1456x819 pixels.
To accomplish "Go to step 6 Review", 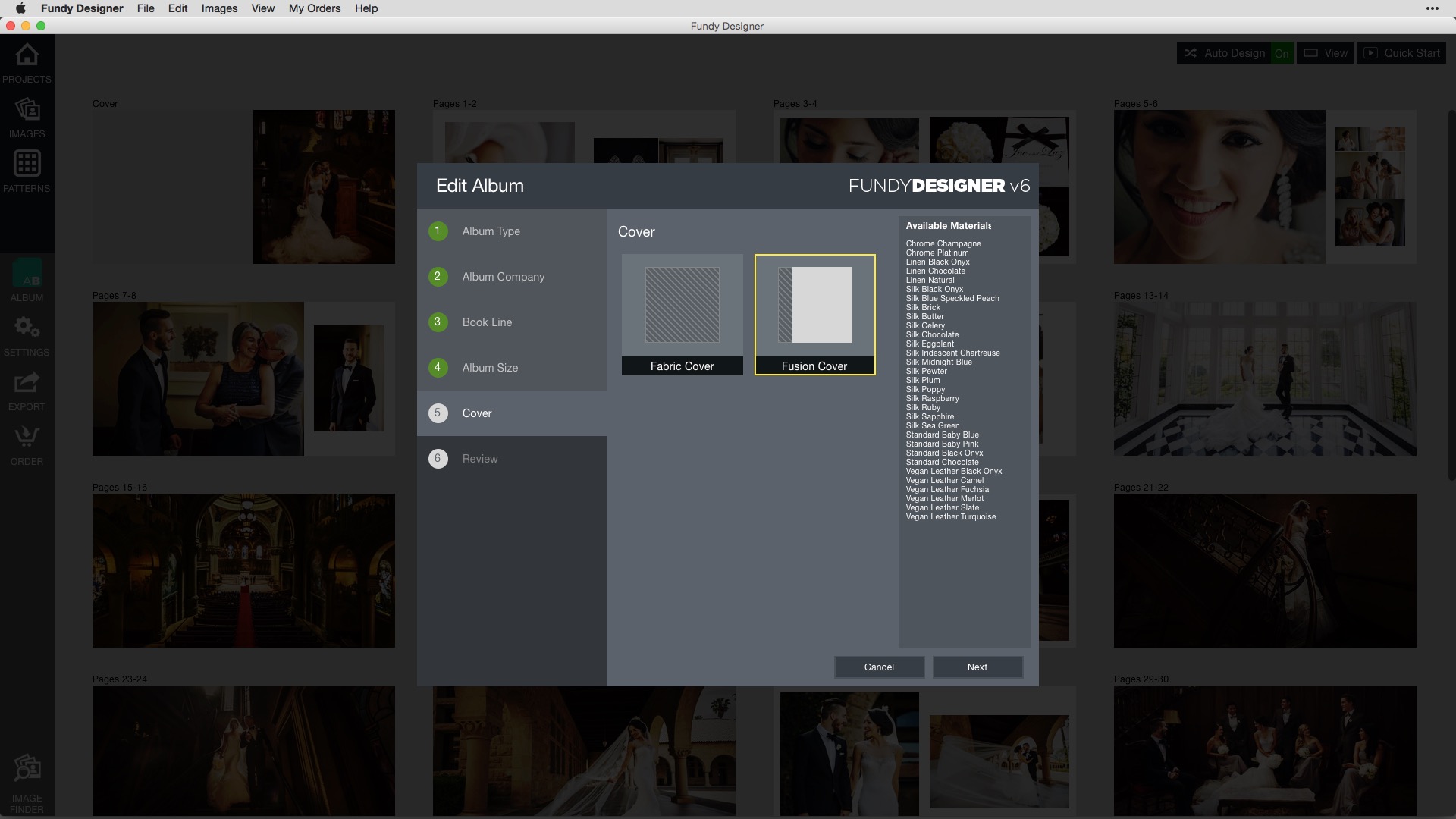I will click(512, 459).
